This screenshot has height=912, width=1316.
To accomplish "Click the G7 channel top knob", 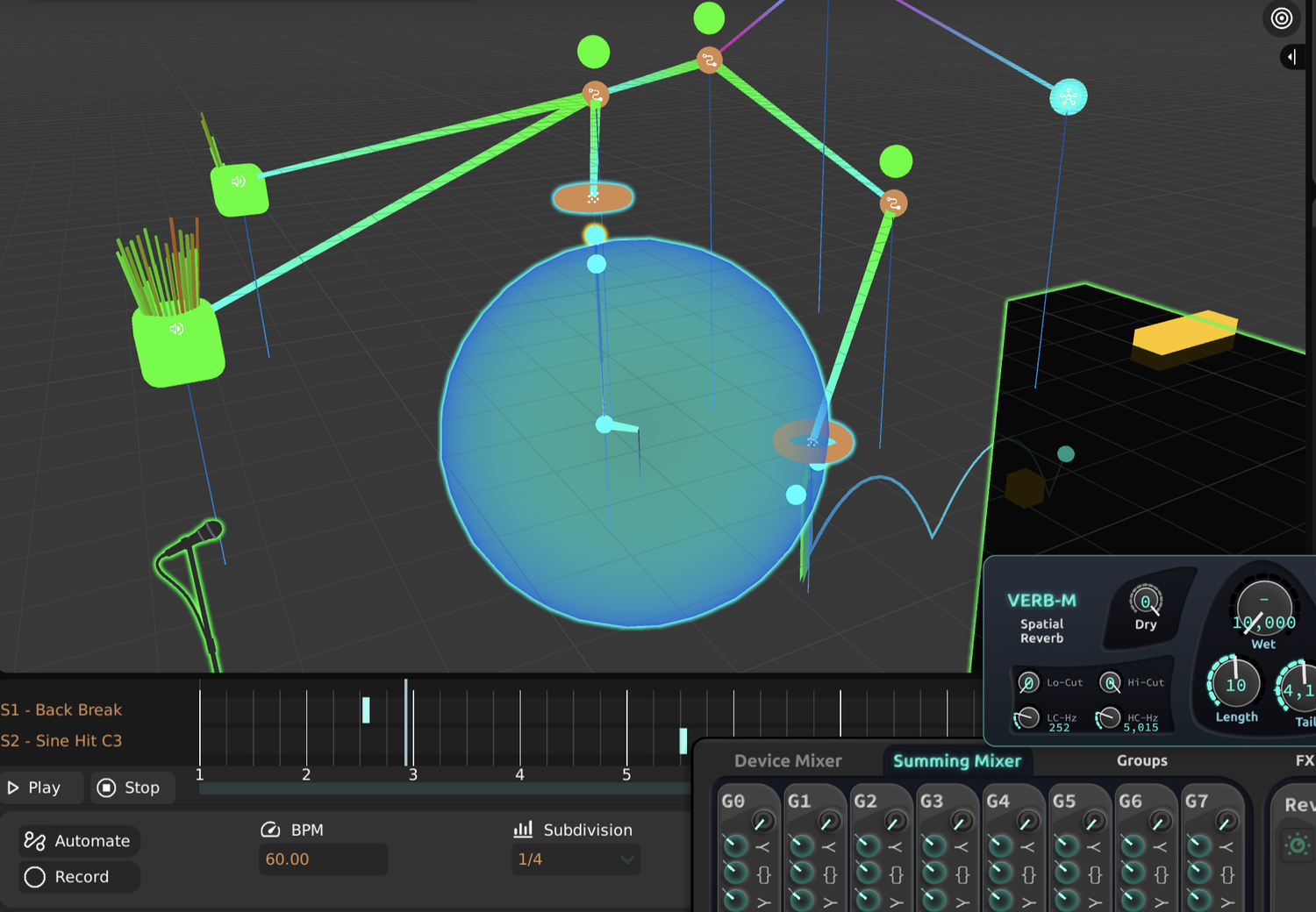I will tap(1227, 822).
